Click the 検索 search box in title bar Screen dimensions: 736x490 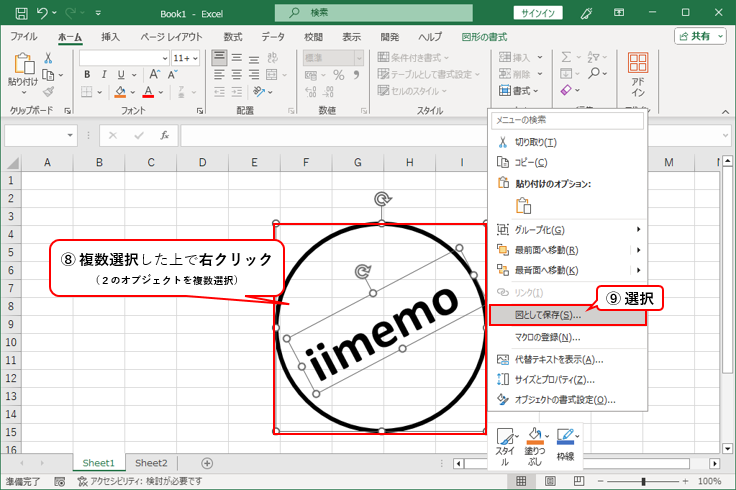pyautogui.click(x=374, y=13)
